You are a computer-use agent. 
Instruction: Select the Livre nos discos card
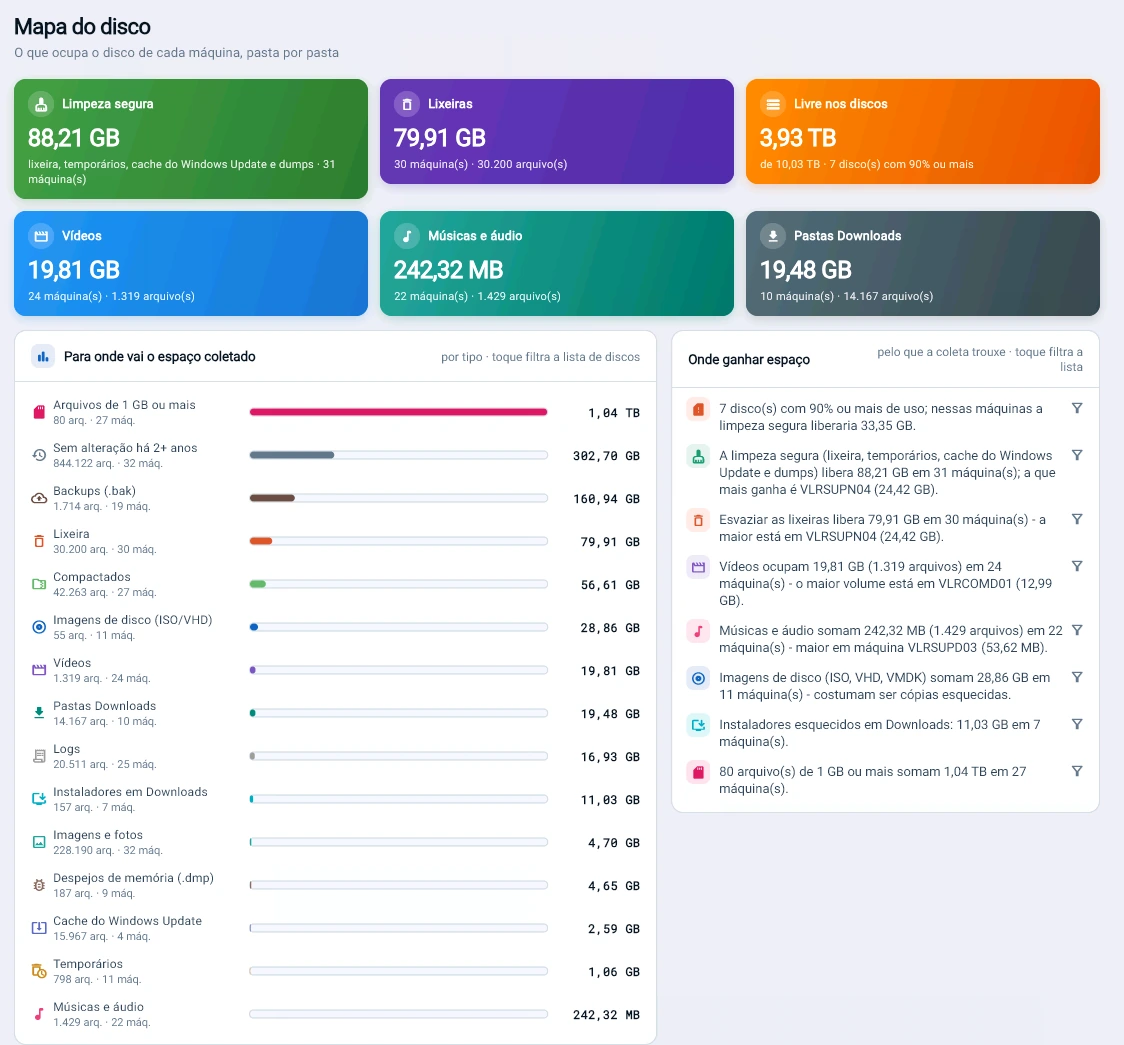pyautogui.click(x=923, y=131)
